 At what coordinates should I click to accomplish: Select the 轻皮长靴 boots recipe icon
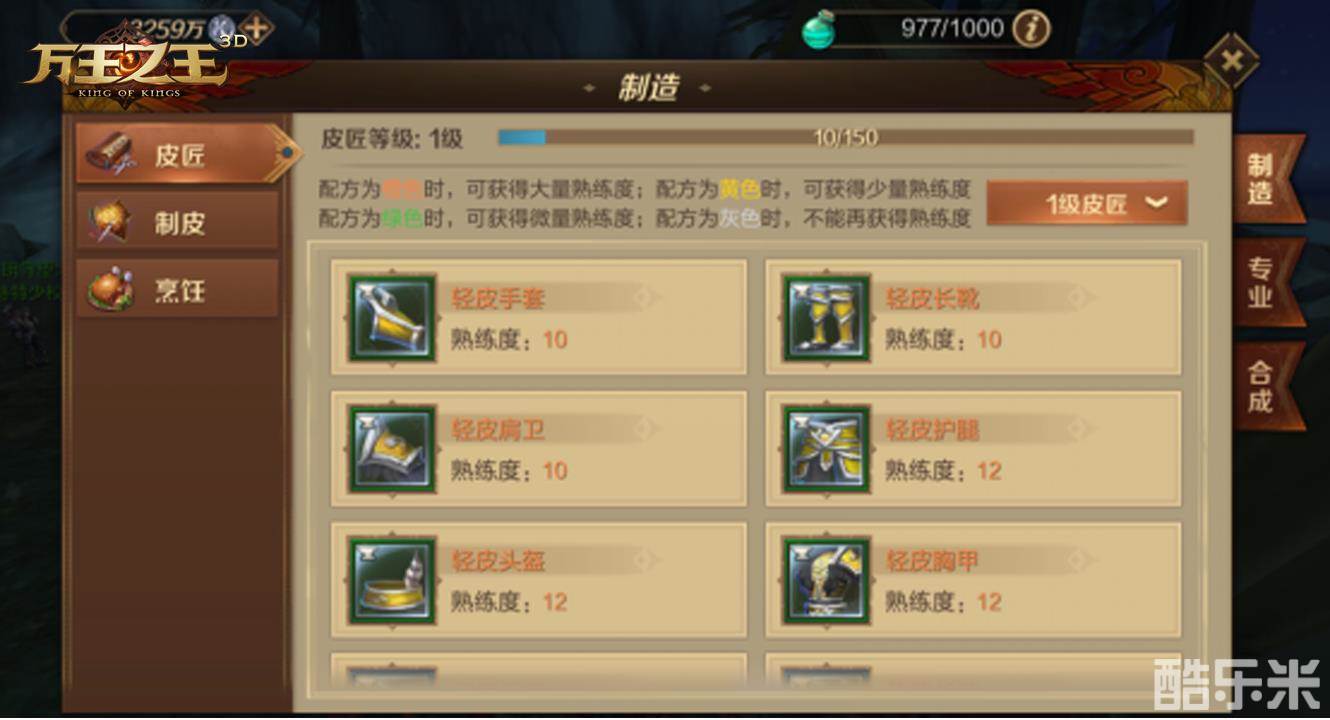826,318
